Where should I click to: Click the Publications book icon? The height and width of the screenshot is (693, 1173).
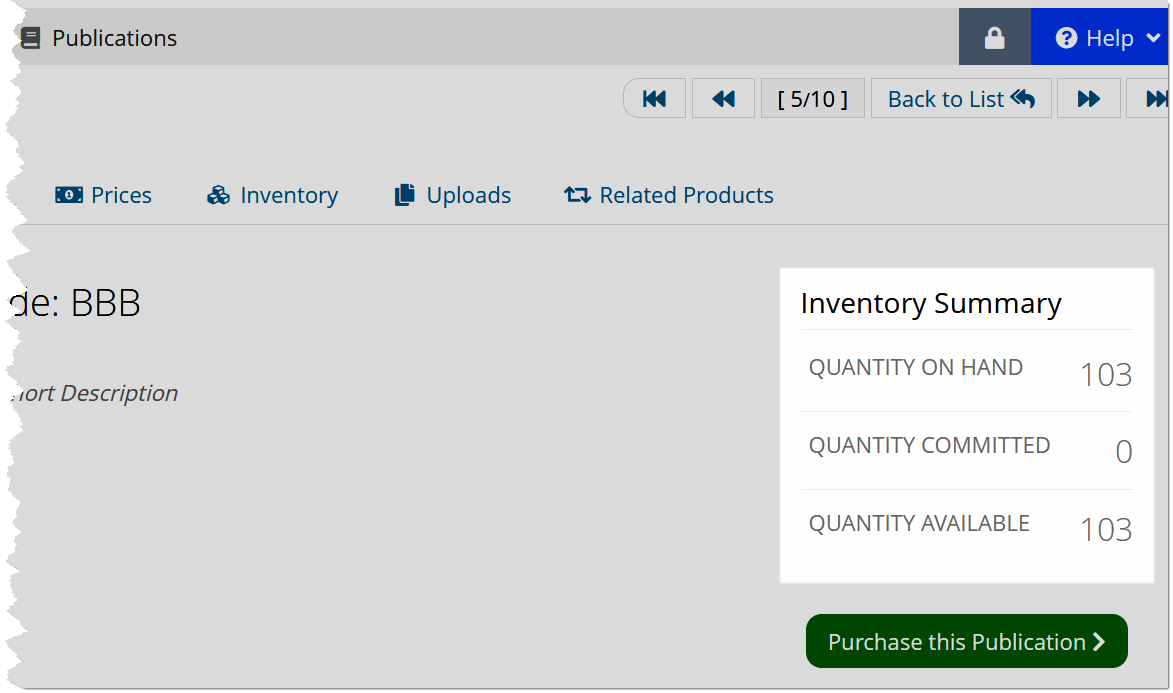point(31,38)
